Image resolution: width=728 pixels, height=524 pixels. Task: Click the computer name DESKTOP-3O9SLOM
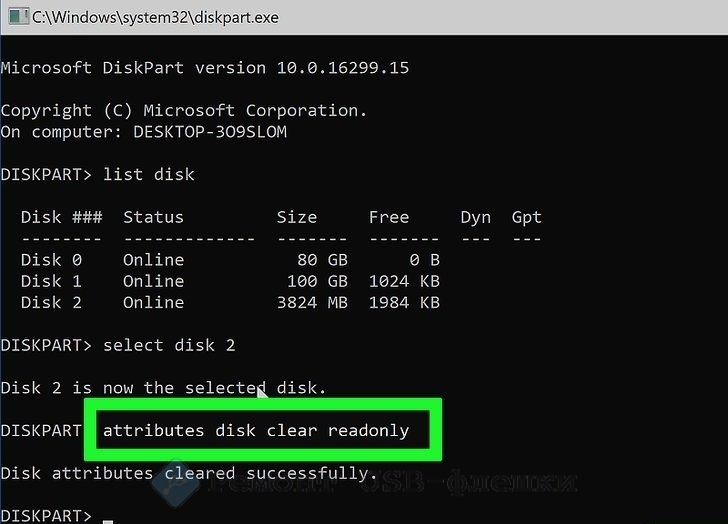[210, 132]
